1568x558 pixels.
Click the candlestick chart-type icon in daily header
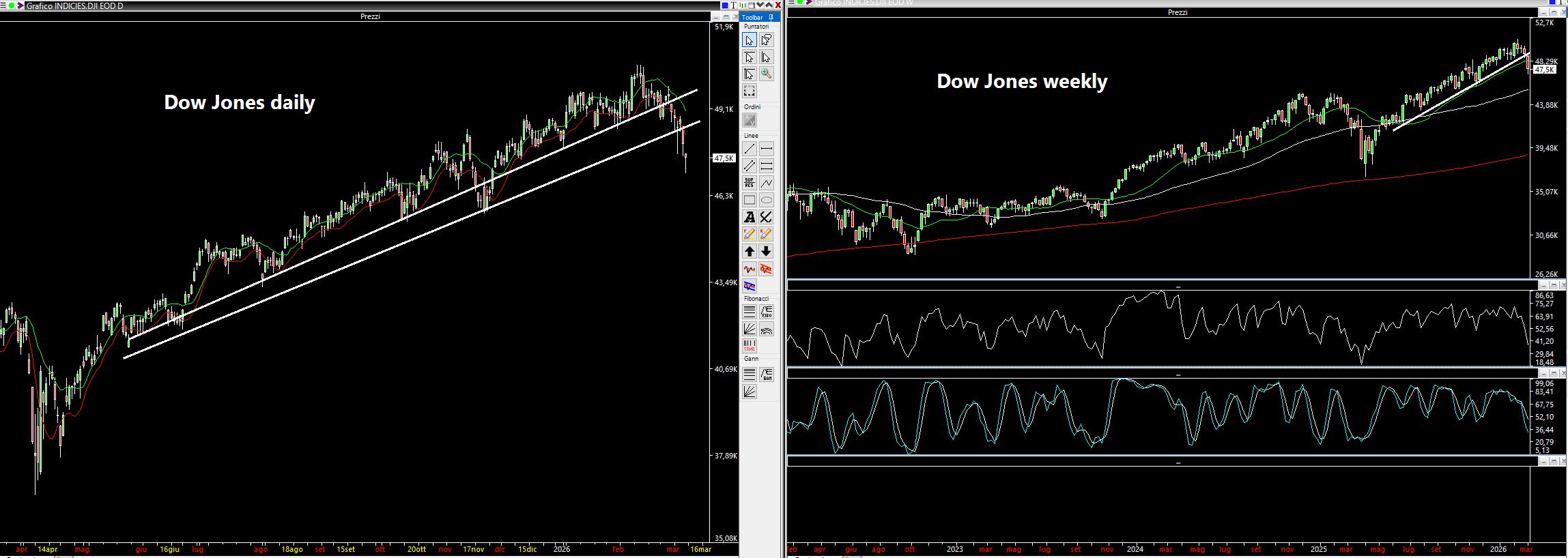pos(743,5)
